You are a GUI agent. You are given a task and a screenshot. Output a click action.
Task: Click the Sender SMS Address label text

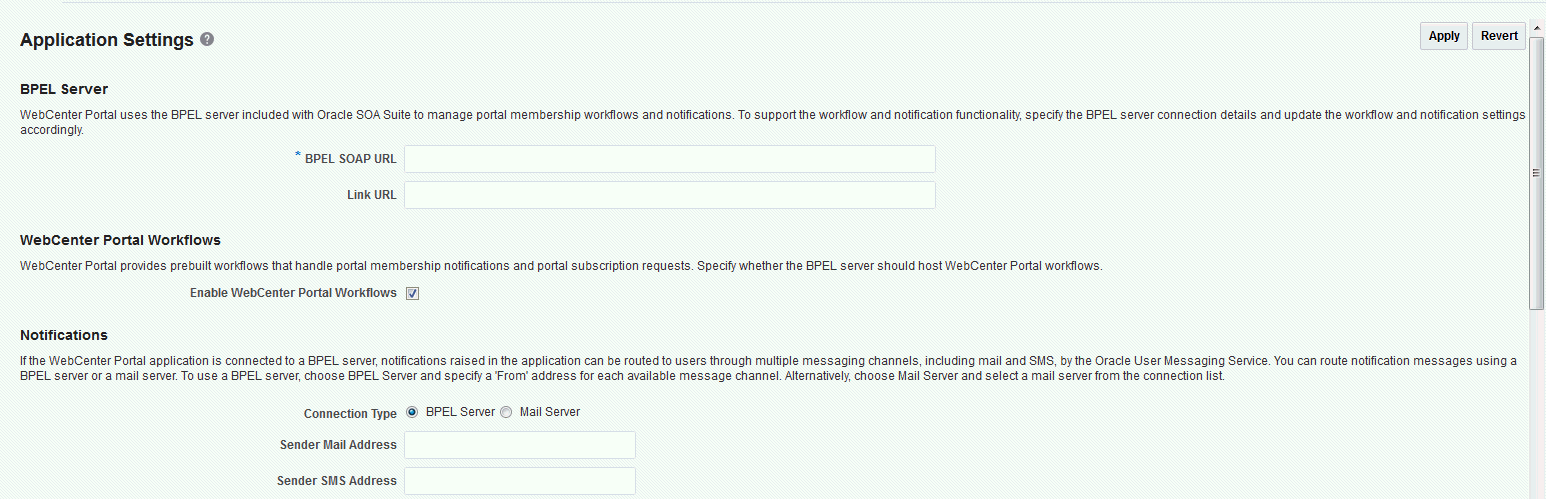pos(337,481)
